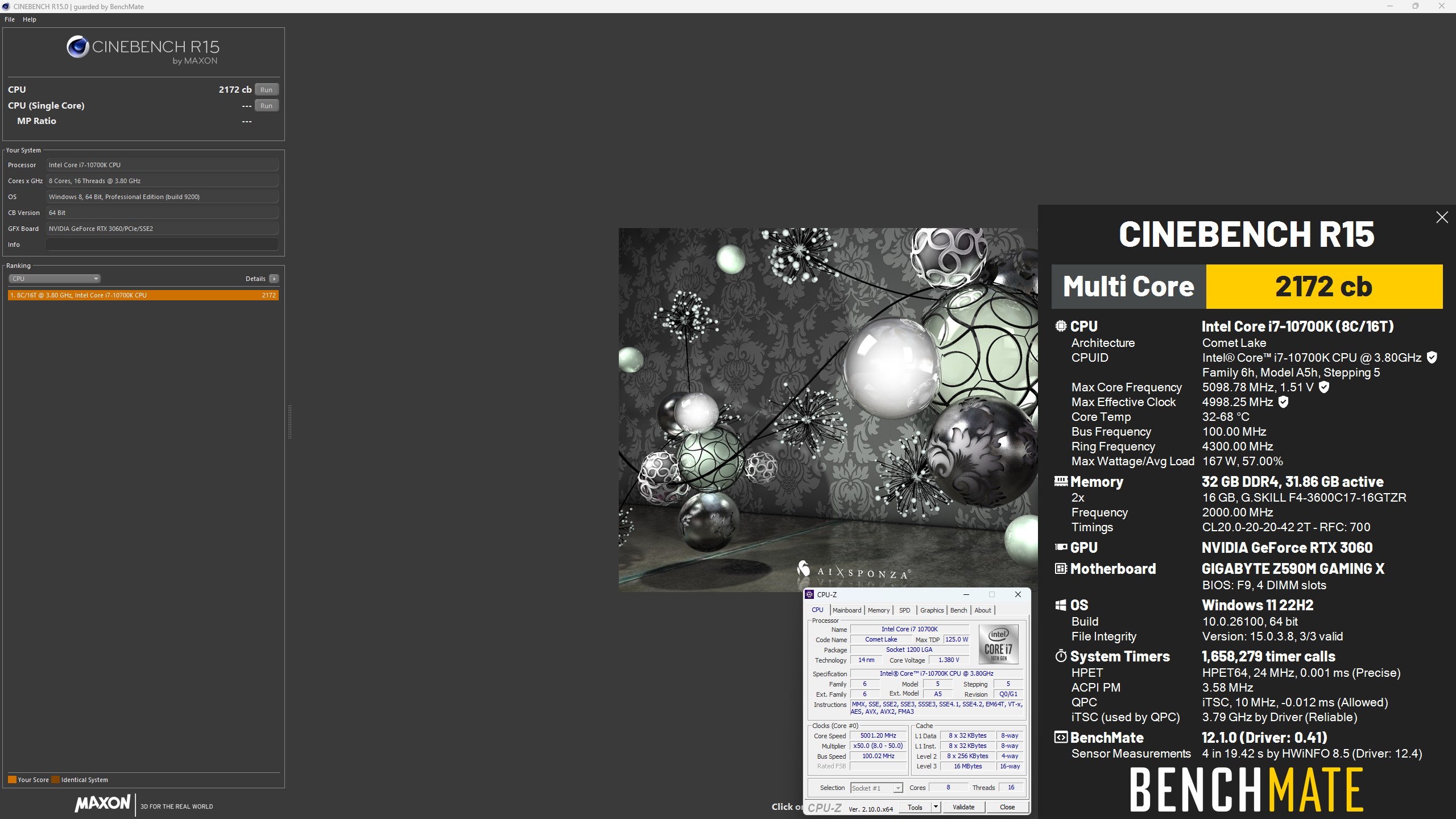The image size is (1456, 819).
Task: Minimize the CPU-Z window
Action: tap(966, 594)
